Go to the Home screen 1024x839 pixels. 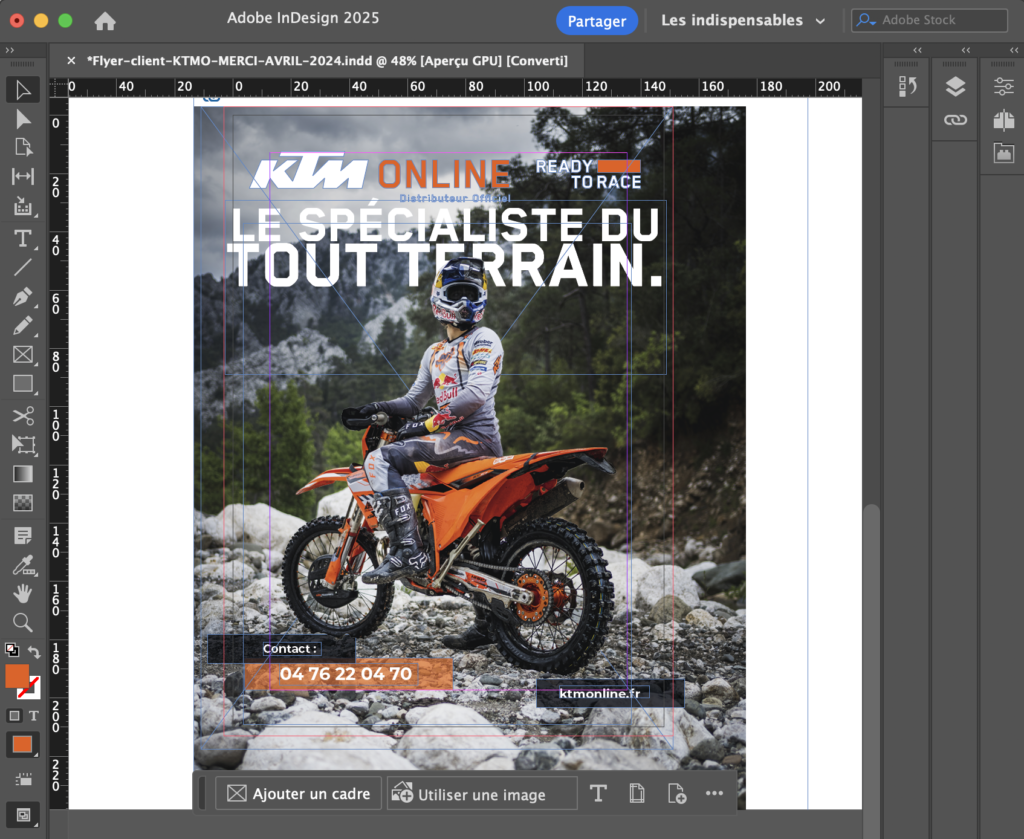tap(104, 22)
